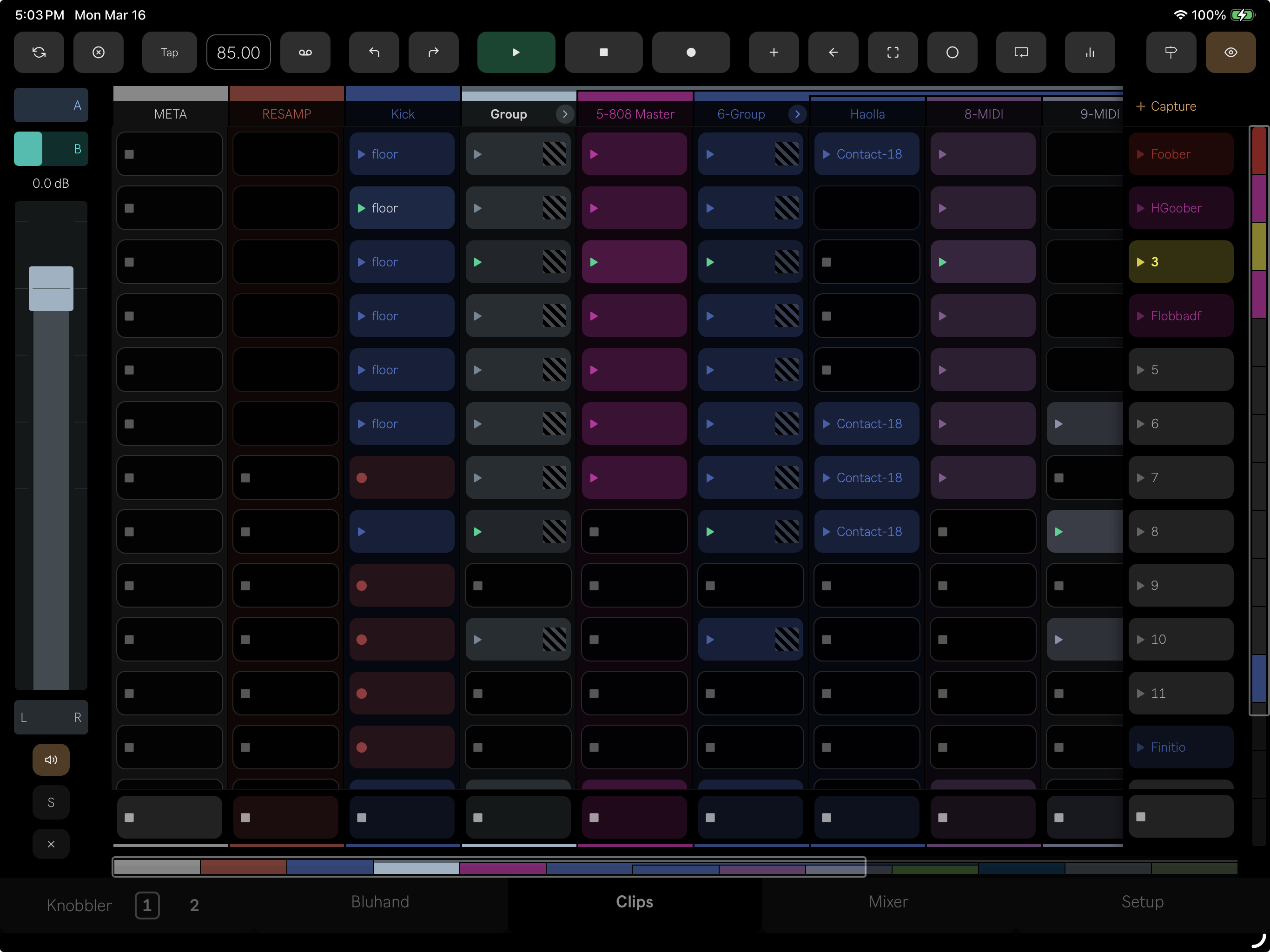The height and width of the screenshot is (952, 1270).
Task: Toggle the eye visibility button
Action: (1230, 52)
